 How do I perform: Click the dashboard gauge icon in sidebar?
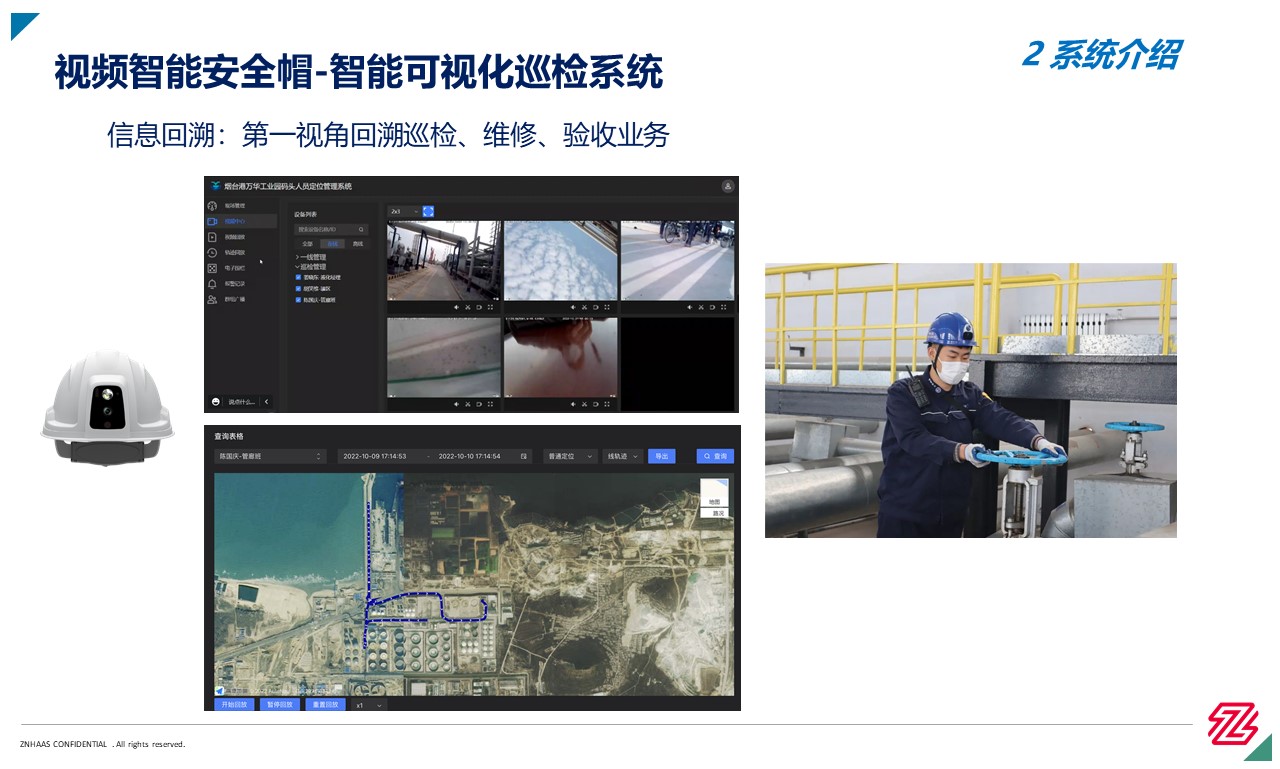212,206
